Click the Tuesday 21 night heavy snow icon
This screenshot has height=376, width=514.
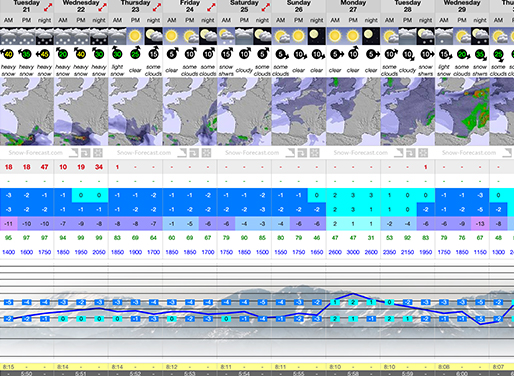tap(44, 36)
